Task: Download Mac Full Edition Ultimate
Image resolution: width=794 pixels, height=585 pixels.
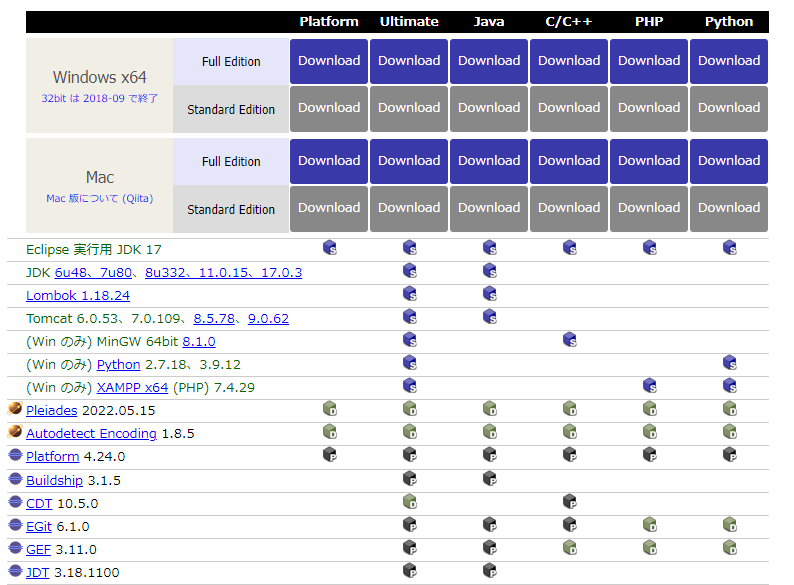Action: click(x=409, y=161)
